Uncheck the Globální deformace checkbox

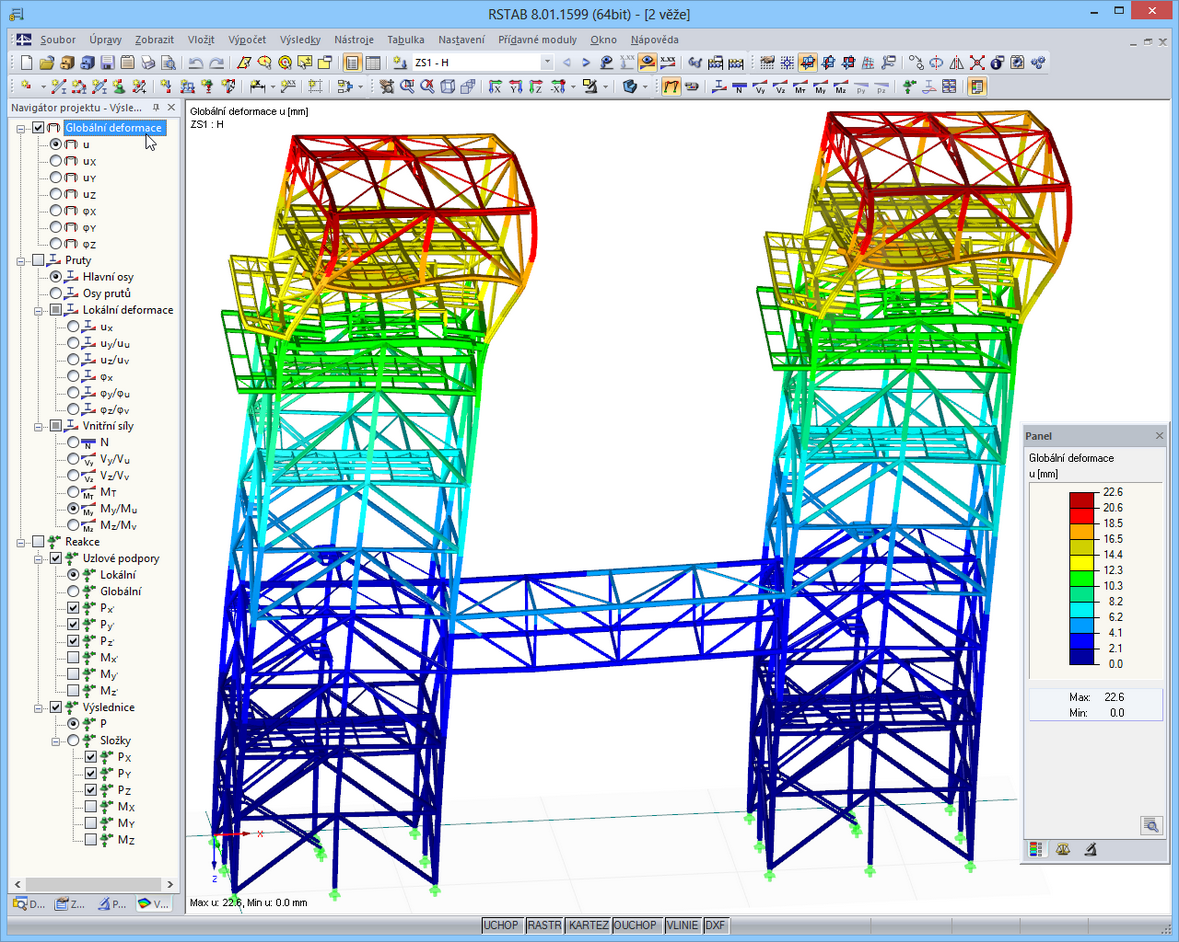coord(39,128)
